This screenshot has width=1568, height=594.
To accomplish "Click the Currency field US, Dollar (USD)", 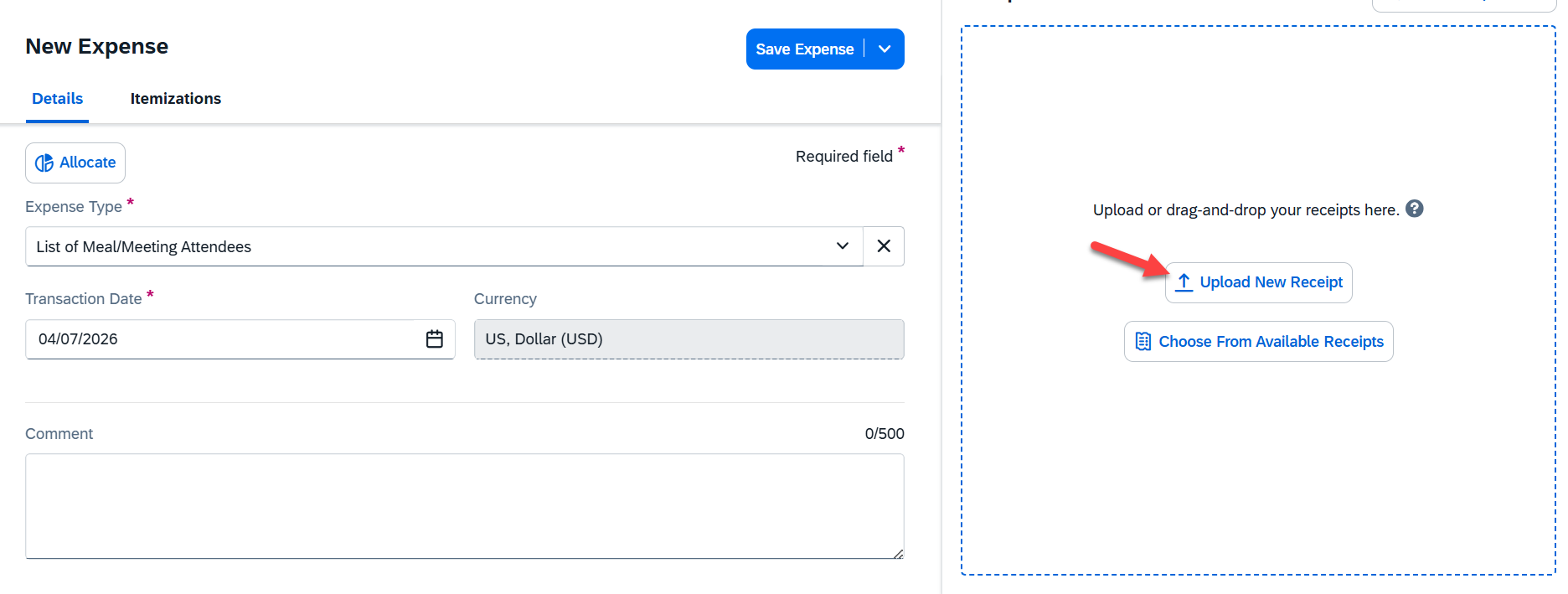I will coord(689,339).
